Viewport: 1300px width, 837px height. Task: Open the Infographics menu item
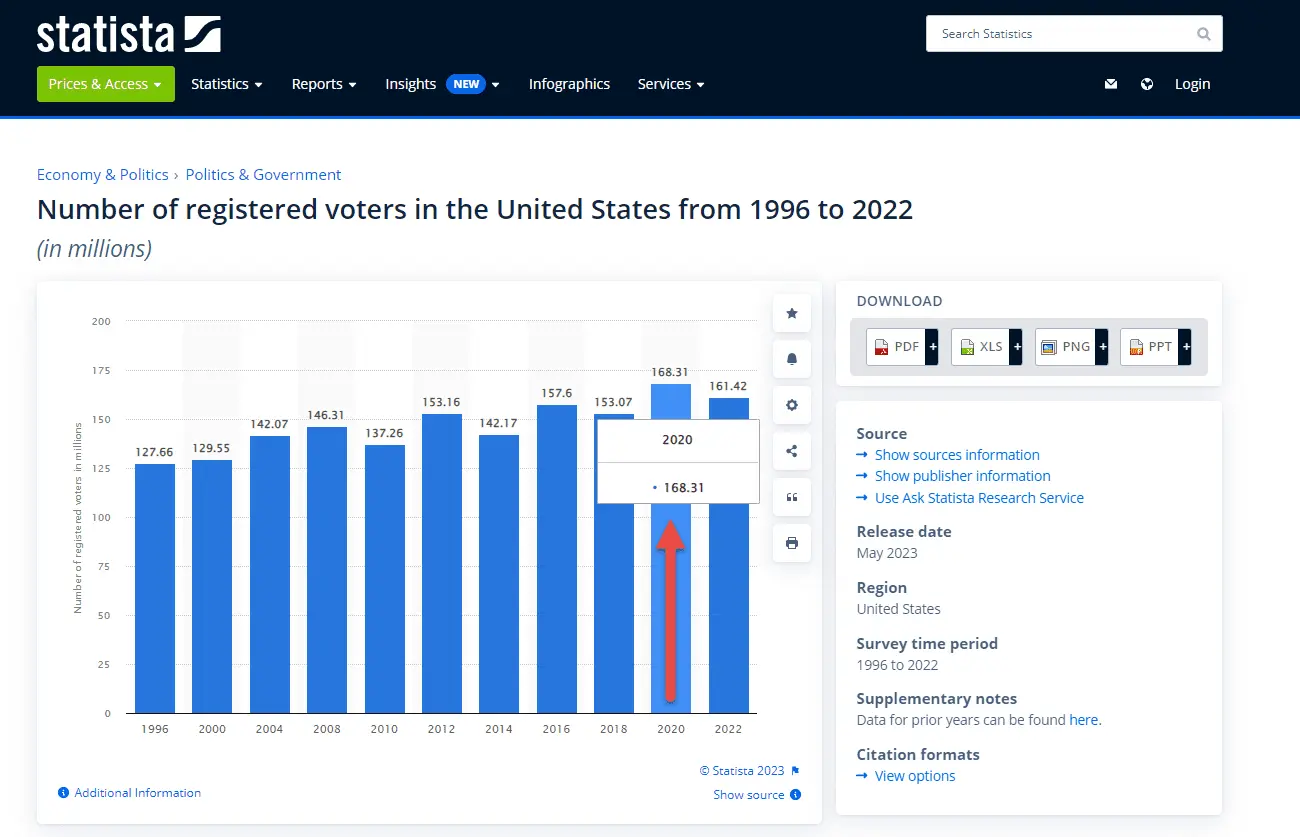(569, 84)
